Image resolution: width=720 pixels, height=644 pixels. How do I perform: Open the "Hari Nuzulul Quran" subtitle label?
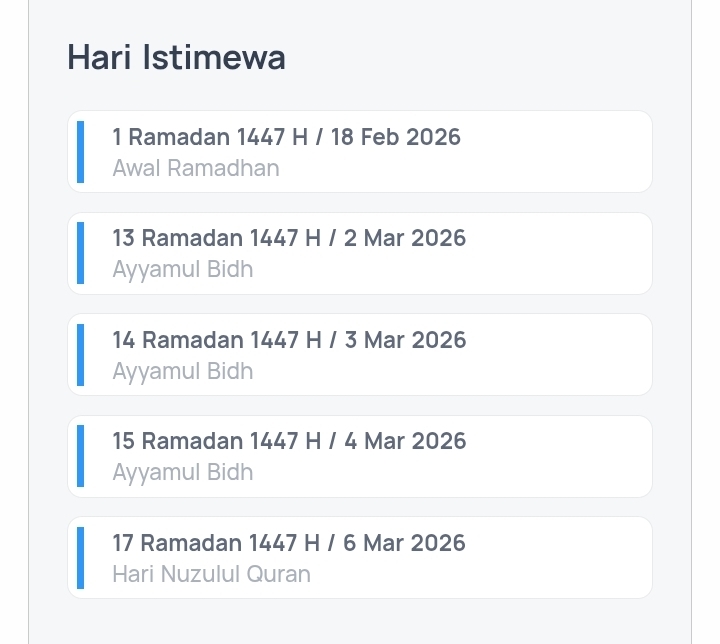211,574
